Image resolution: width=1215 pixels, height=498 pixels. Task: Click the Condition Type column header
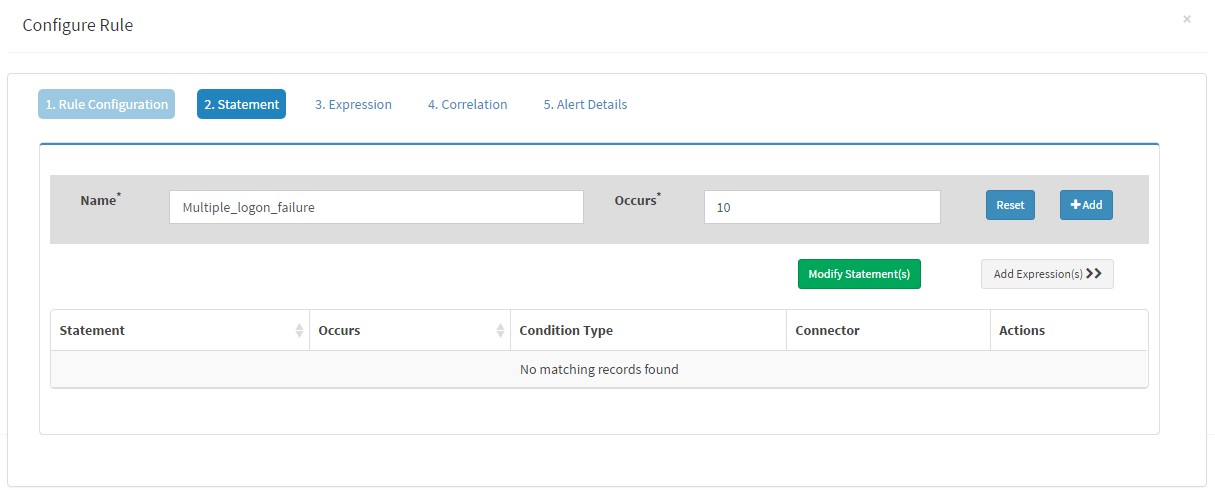[x=648, y=331]
